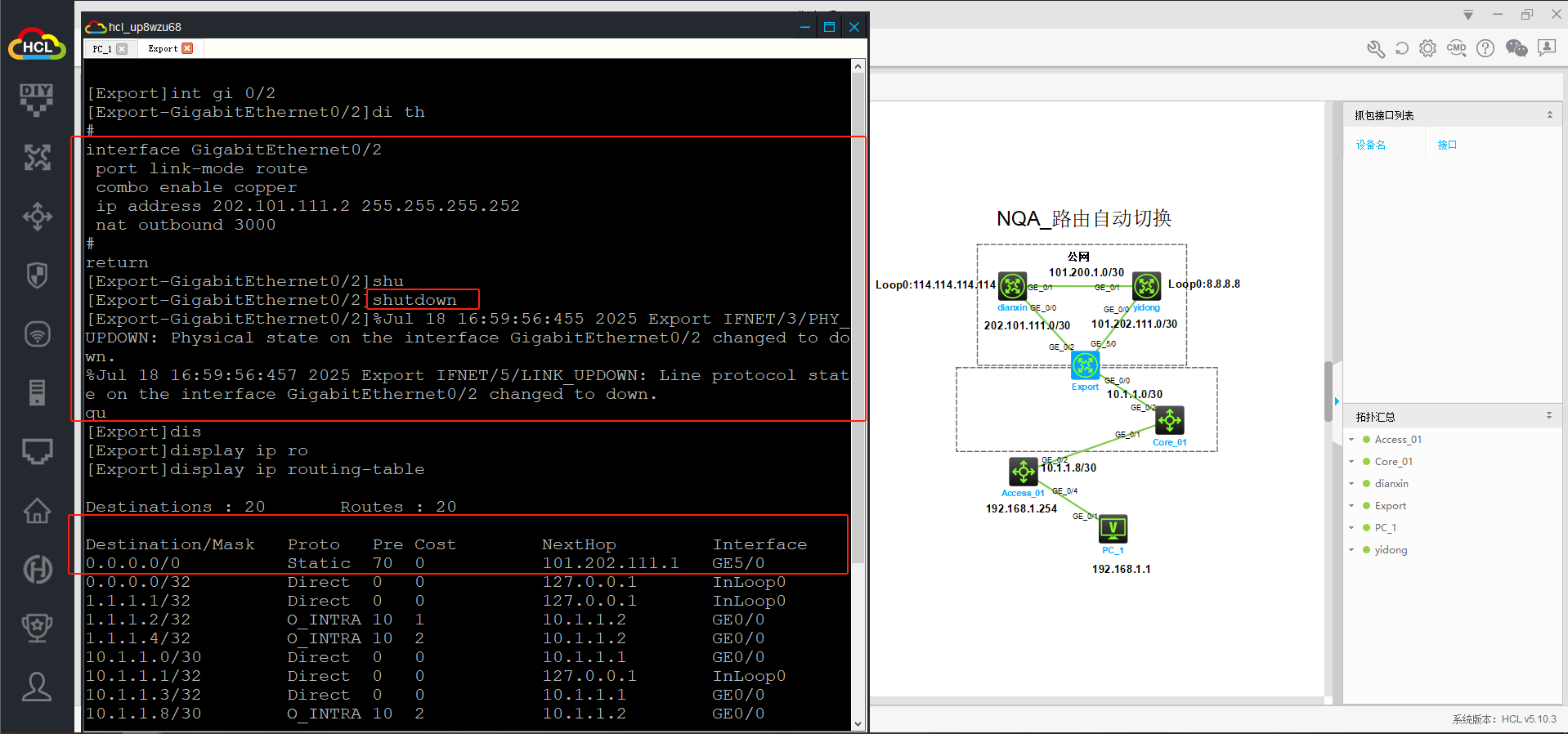
Task: Open the home icon in sidebar
Action: 37,511
